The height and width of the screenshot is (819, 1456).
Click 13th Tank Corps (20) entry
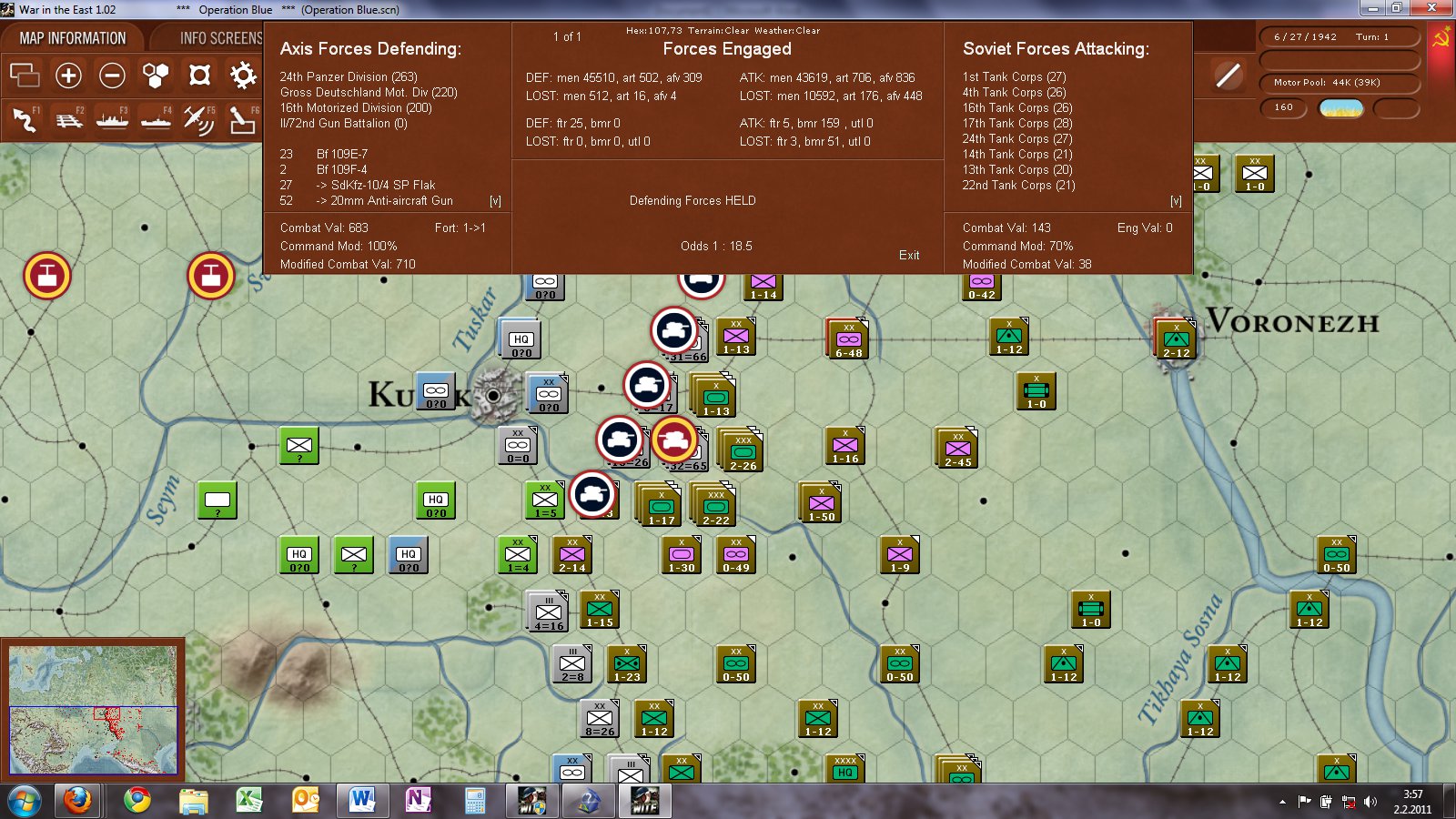[1017, 169]
